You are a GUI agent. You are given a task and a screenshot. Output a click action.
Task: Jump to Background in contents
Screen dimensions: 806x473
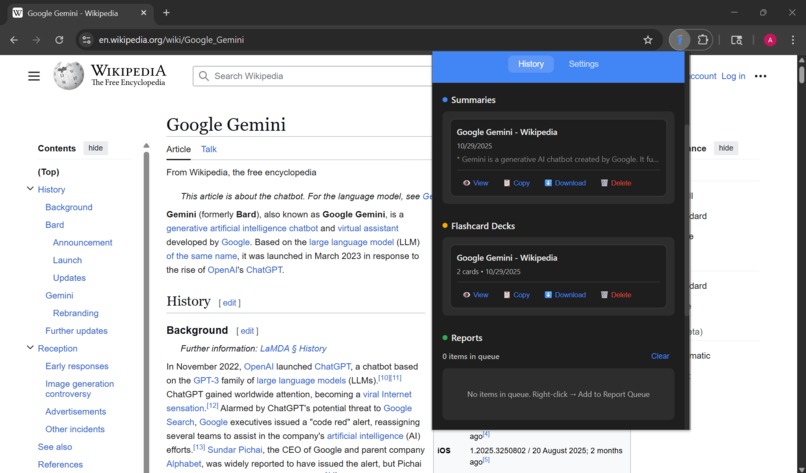pyautogui.click(x=69, y=207)
